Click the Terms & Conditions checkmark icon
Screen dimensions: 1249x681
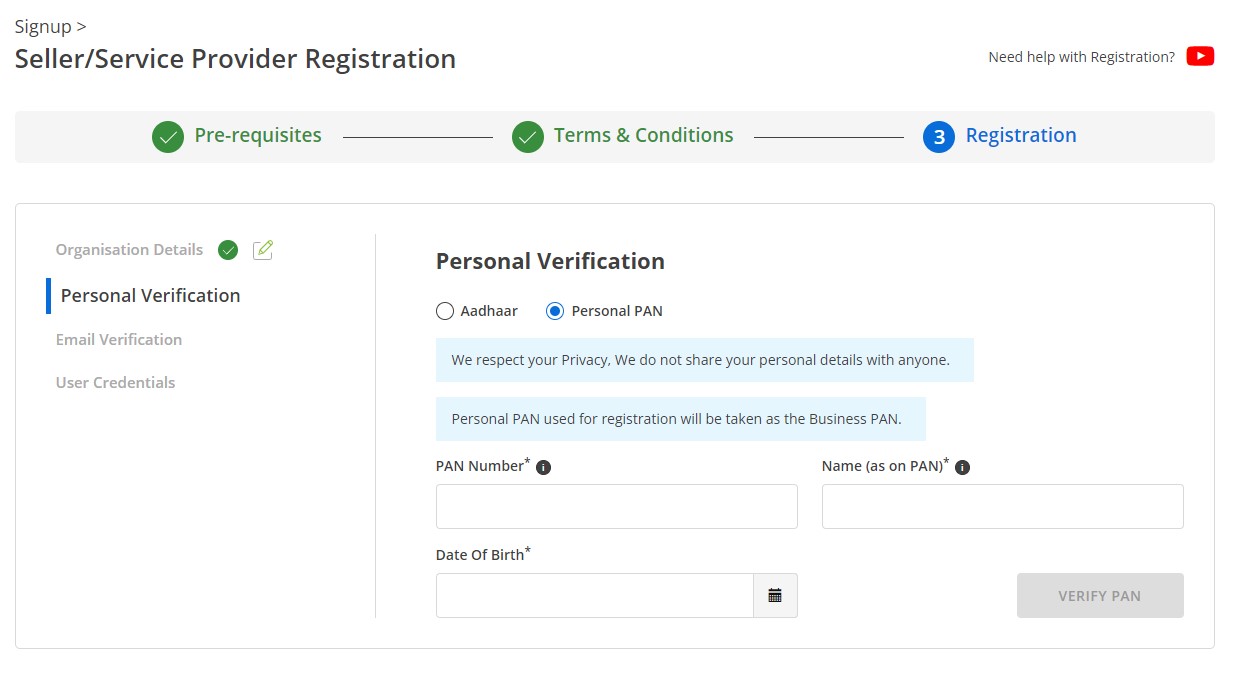pyautogui.click(x=528, y=137)
